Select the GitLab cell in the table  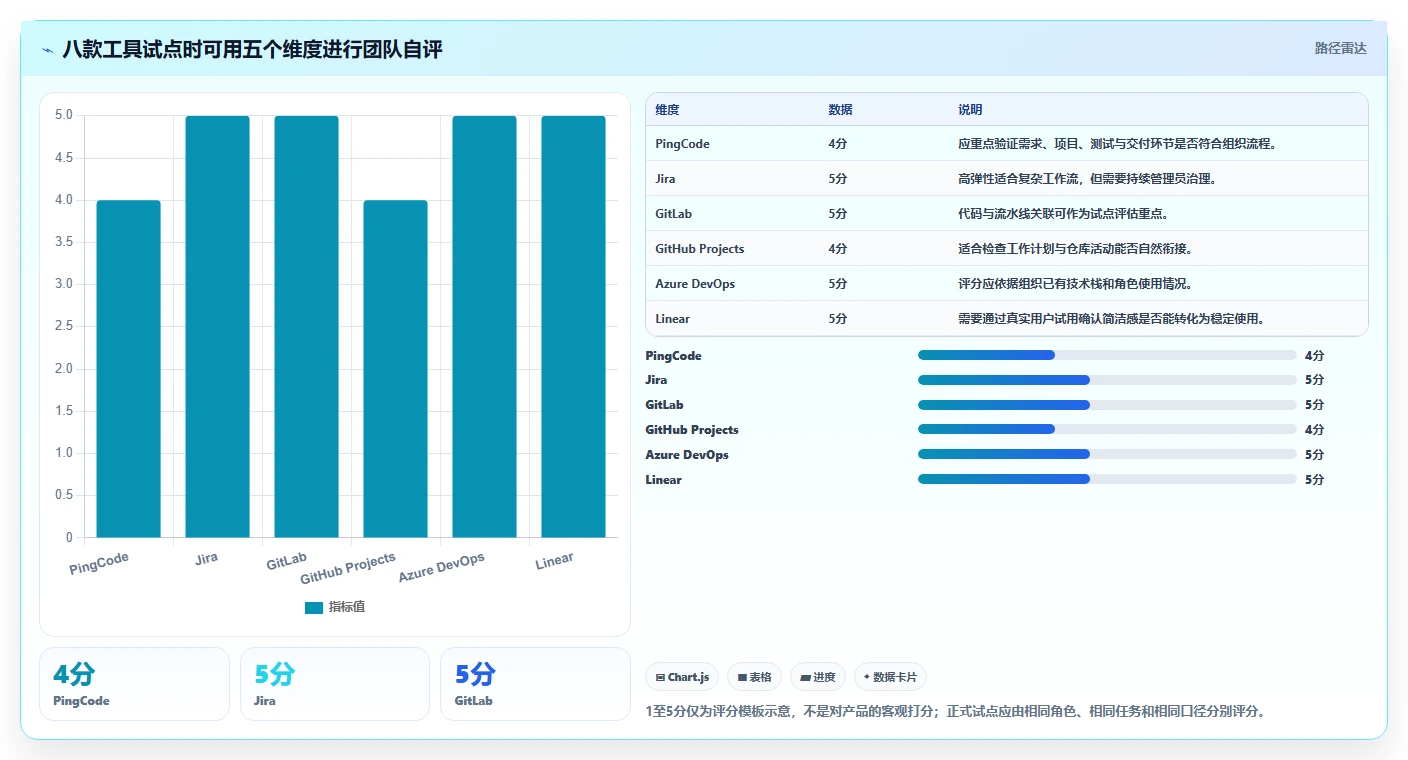tap(673, 214)
